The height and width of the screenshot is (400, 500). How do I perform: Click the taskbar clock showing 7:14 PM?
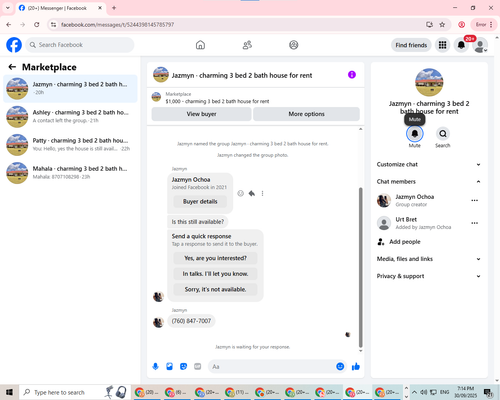coord(466,392)
